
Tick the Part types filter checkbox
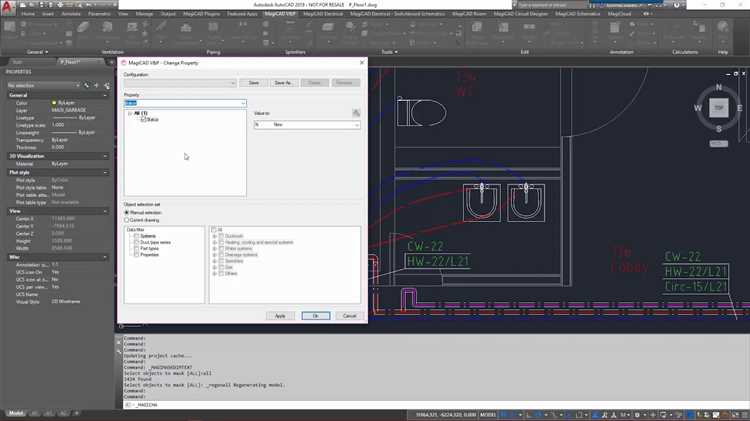point(136,248)
